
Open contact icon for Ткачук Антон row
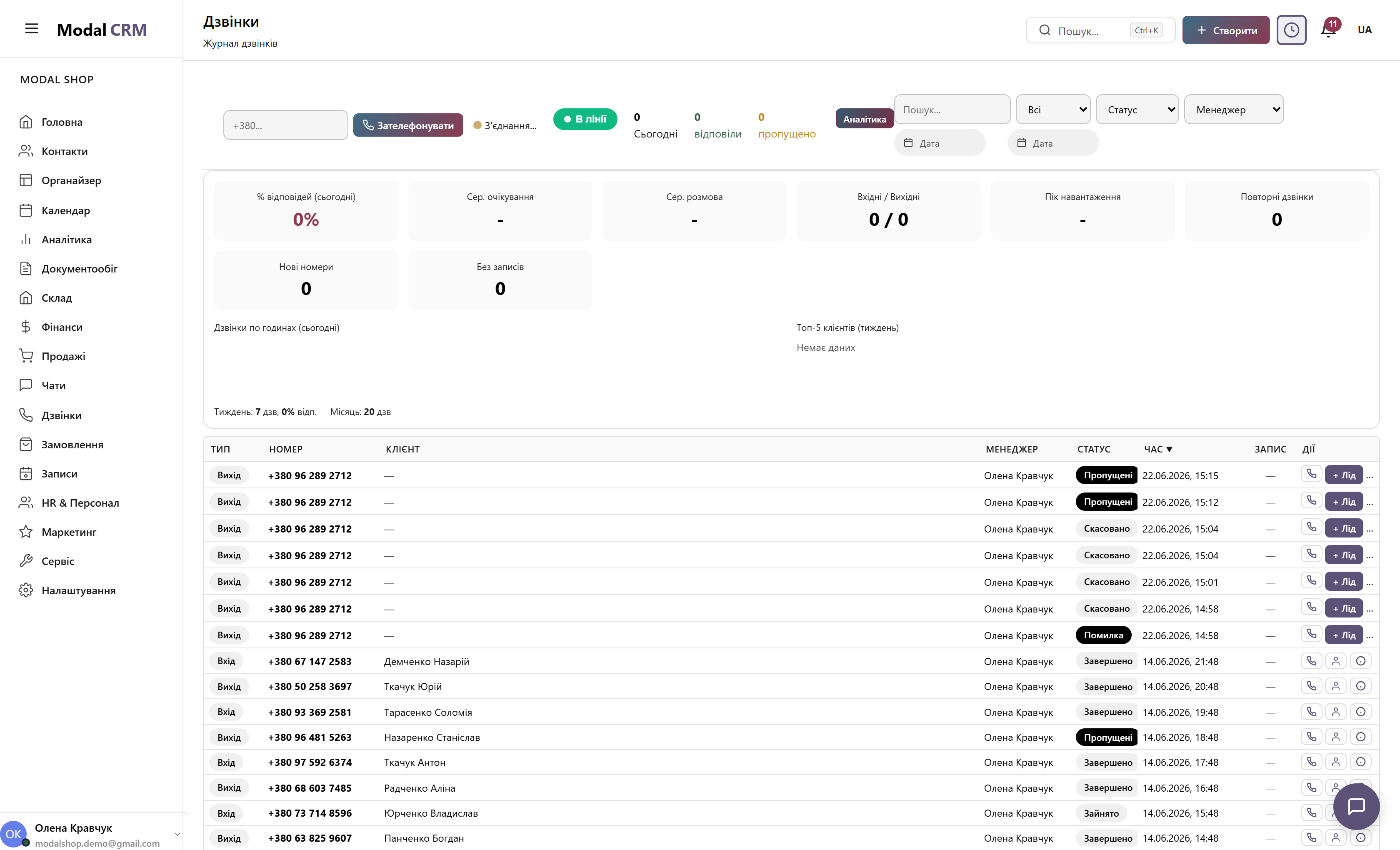pyautogui.click(x=1336, y=761)
